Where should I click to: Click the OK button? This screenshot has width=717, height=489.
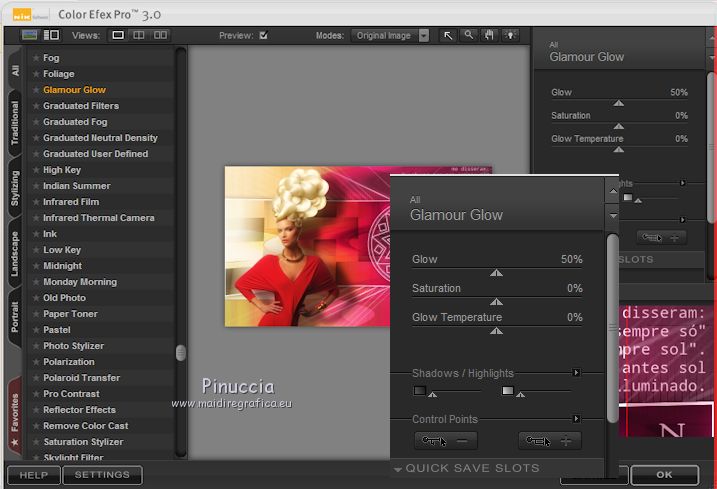pyautogui.click(x=664, y=475)
